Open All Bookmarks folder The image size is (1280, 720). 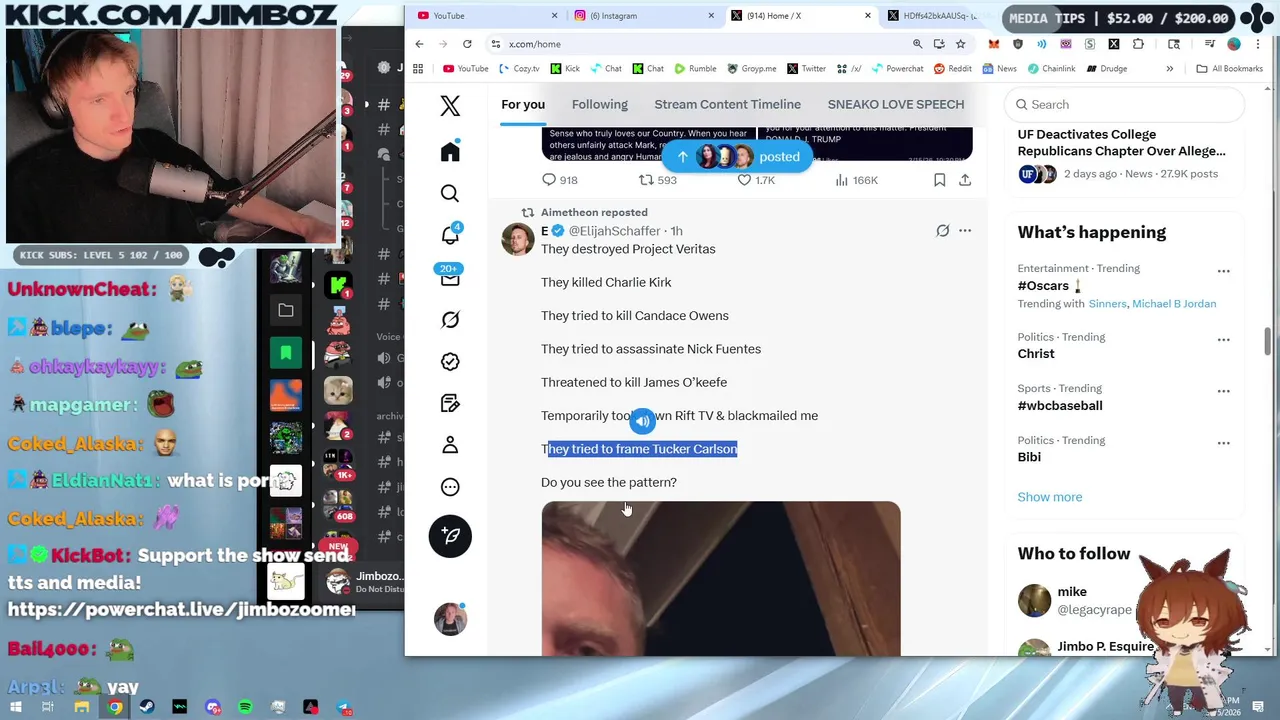click(1229, 69)
